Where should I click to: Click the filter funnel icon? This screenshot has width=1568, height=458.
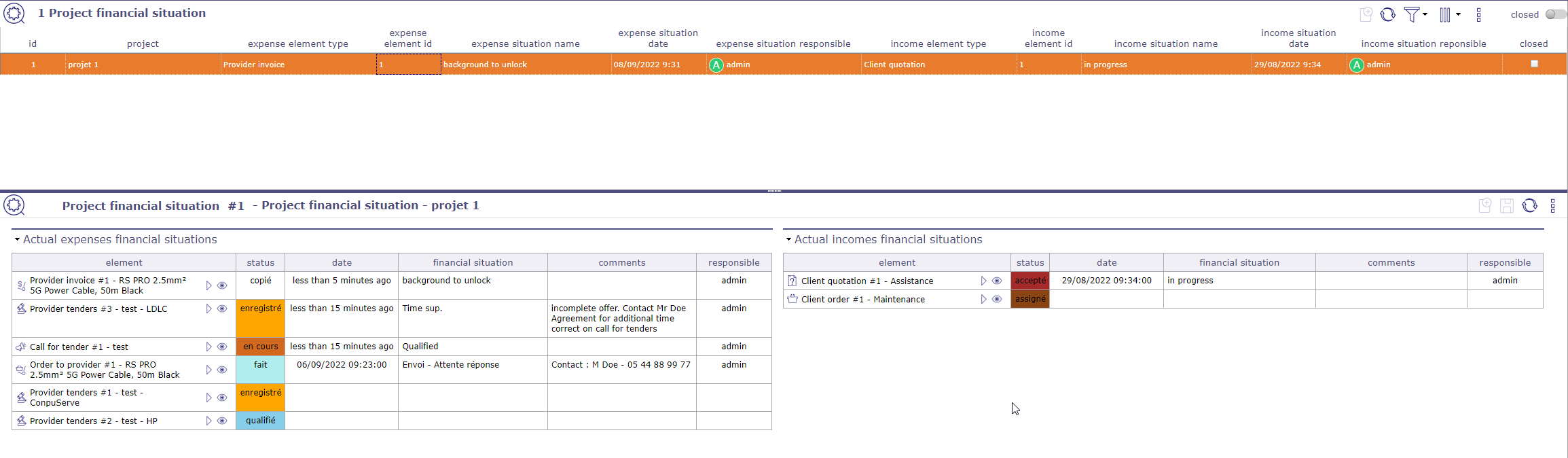click(x=1412, y=14)
